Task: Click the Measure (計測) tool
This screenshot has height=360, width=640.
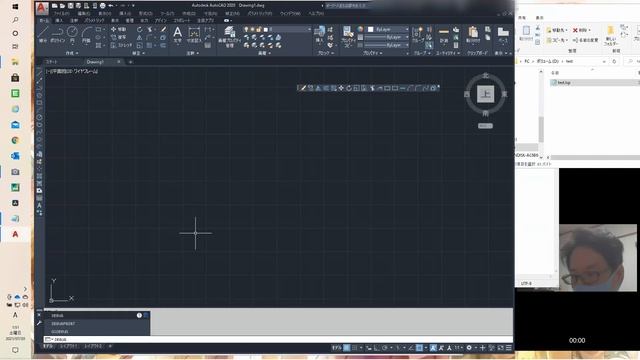Action: [x=444, y=35]
